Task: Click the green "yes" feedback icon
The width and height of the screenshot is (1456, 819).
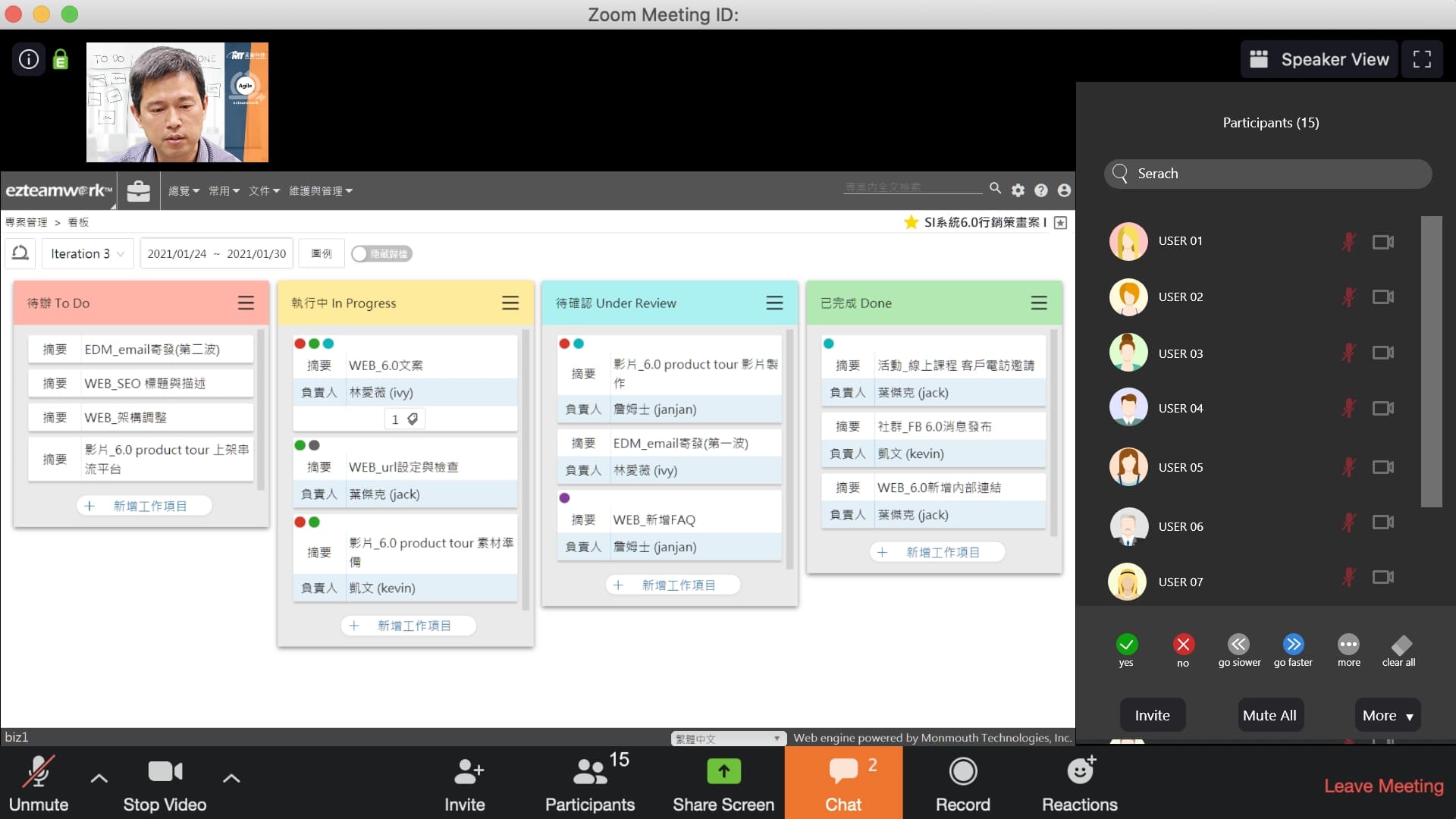Action: 1126,645
